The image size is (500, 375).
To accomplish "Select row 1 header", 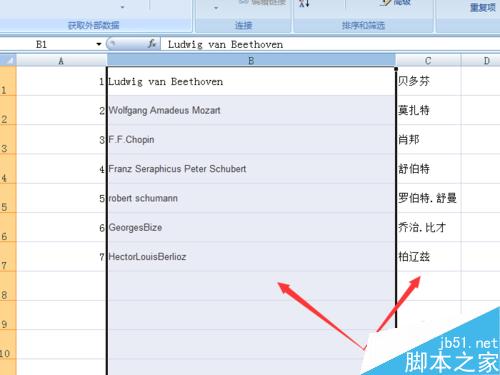I will pos(8,81).
